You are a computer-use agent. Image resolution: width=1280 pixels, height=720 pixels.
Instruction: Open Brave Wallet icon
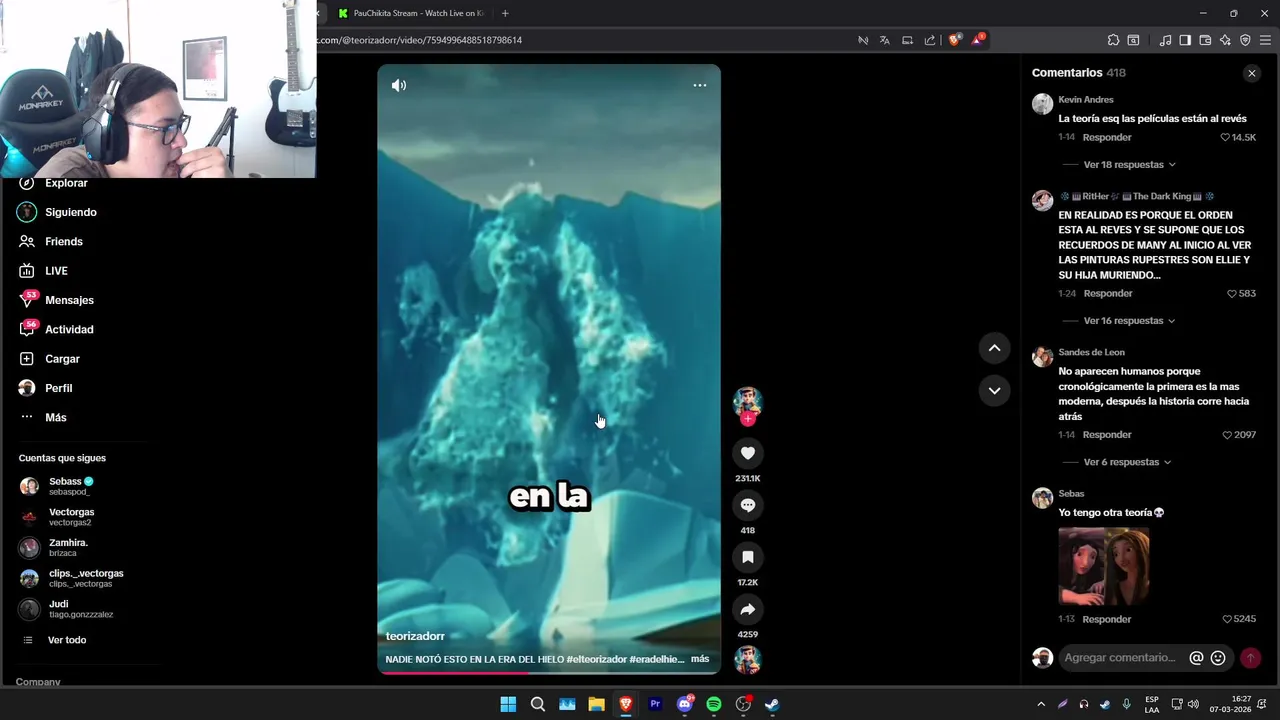click(x=1205, y=40)
